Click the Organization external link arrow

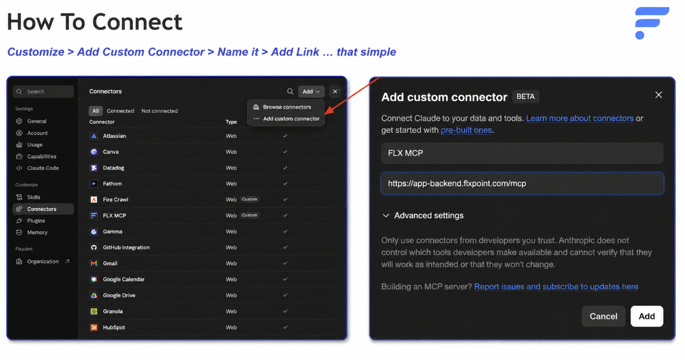coord(67,261)
